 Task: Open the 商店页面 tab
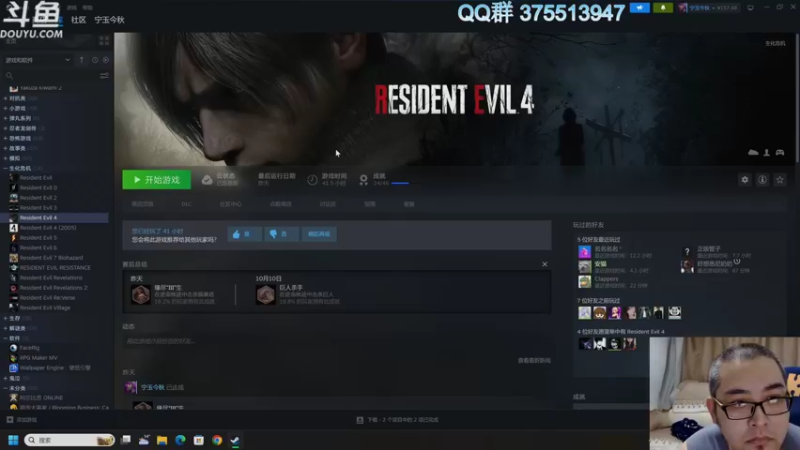[x=142, y=204]
